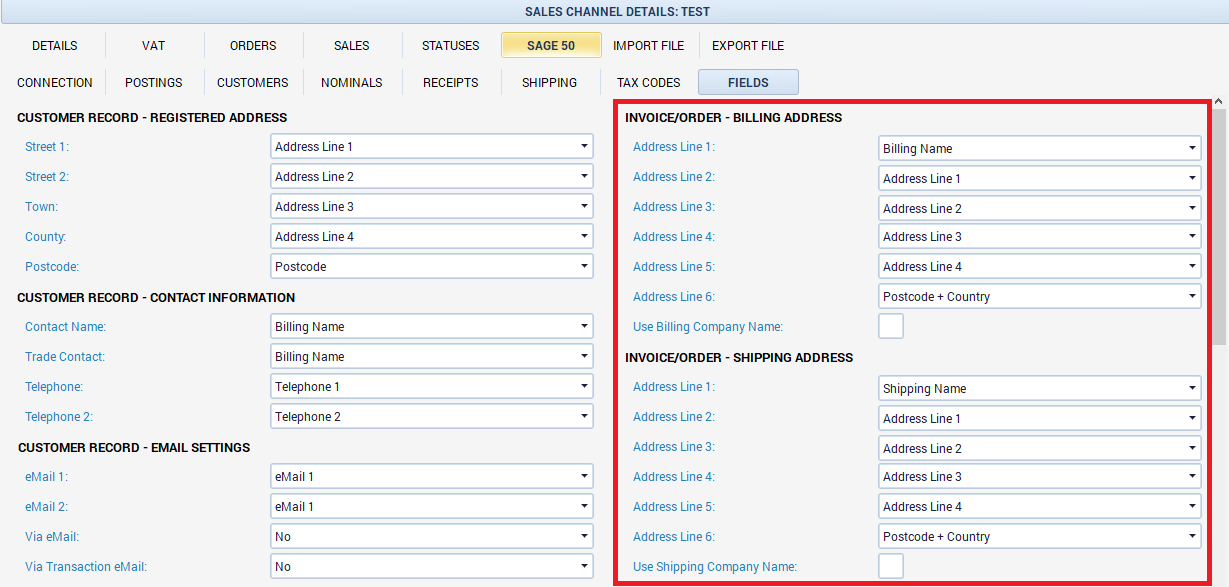The image size is (1229, 587).
Task: Click the 'Sales Channel Details: TEST' title
Action: (617, 12)
